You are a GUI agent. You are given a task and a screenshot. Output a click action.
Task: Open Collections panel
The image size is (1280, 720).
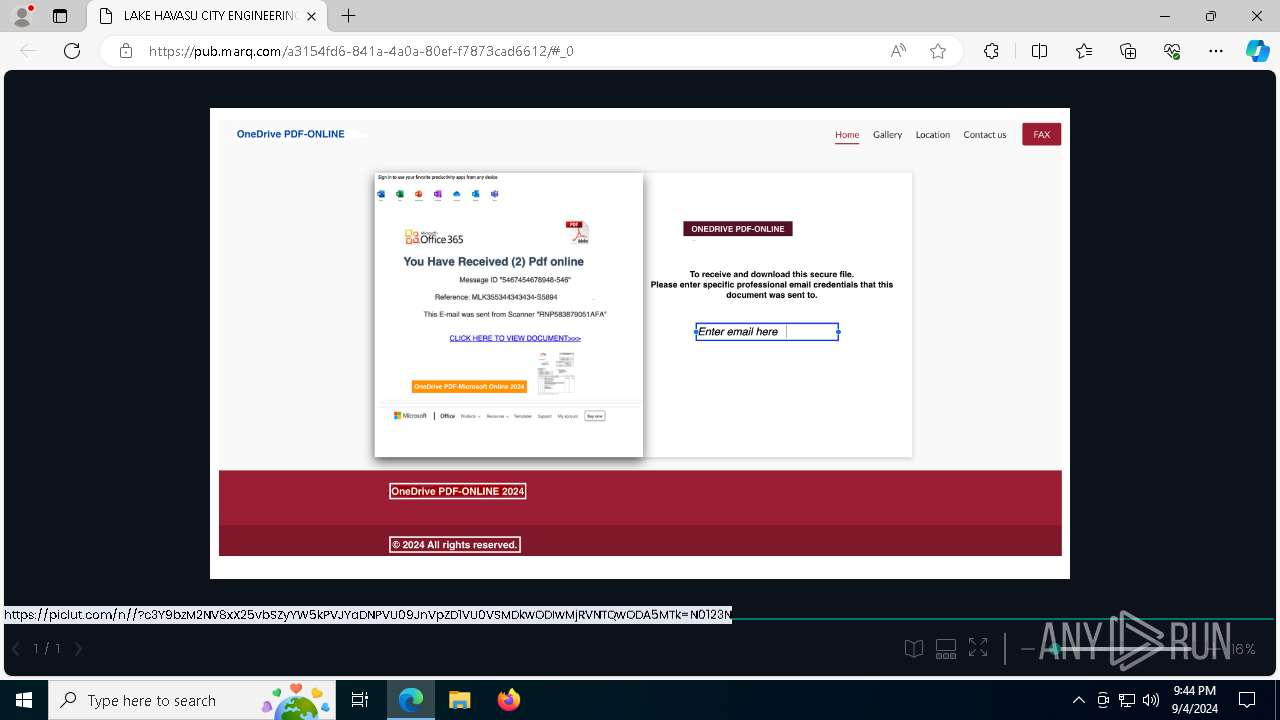[x=1128, y=51]
